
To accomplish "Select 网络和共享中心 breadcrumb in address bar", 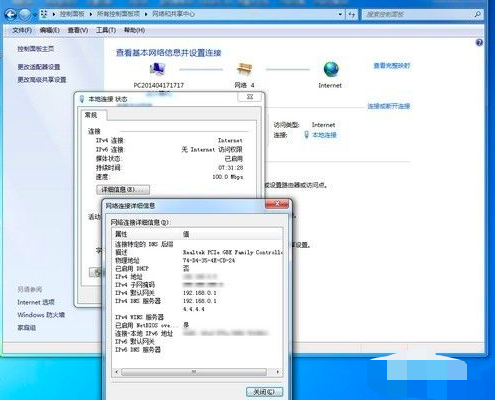I will [173, 14].
